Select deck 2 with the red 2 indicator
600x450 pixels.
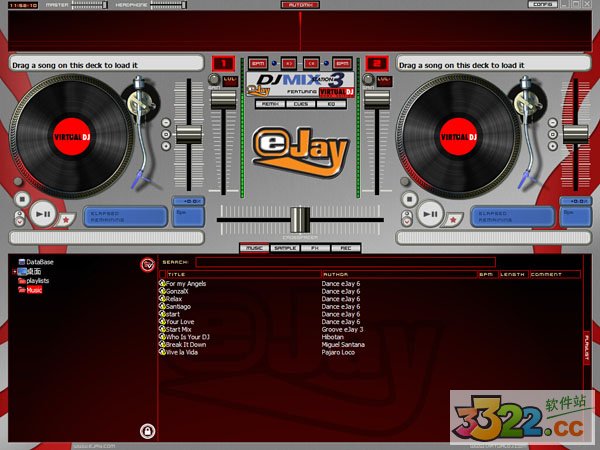coord(377,63)
